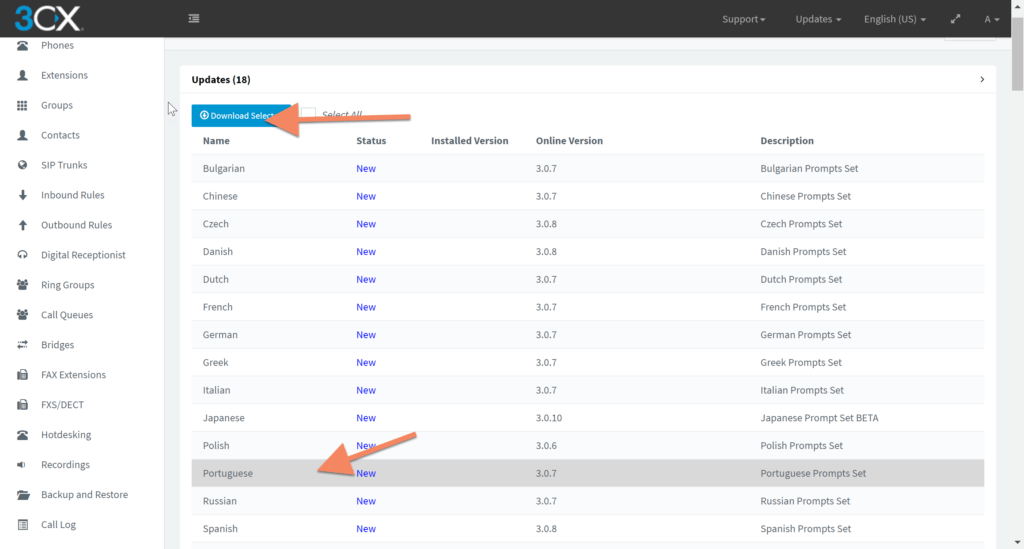
Task: Click the New status link for Bulgarian
Action: point(366,168)
